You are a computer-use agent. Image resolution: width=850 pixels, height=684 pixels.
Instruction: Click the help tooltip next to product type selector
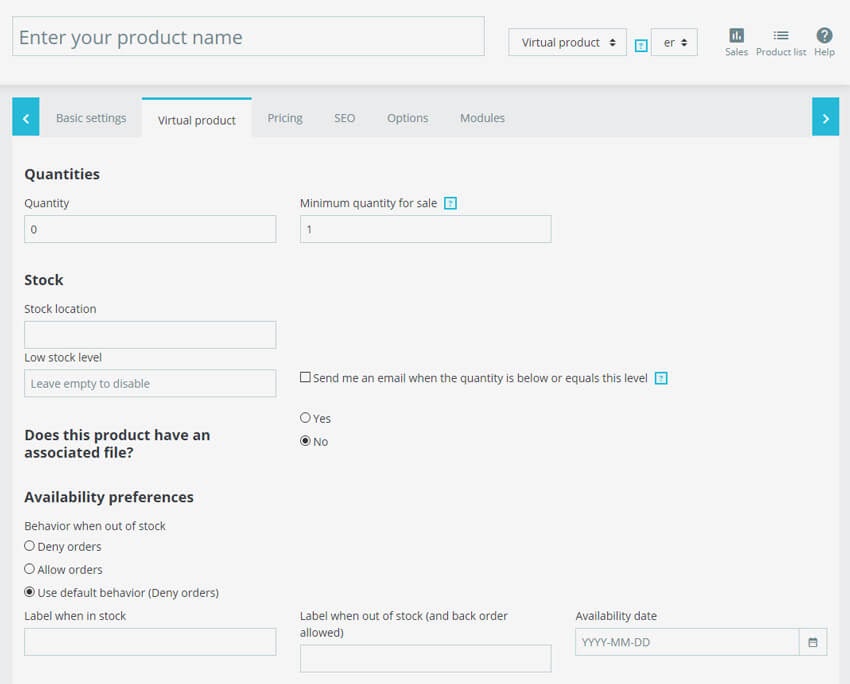641,44
